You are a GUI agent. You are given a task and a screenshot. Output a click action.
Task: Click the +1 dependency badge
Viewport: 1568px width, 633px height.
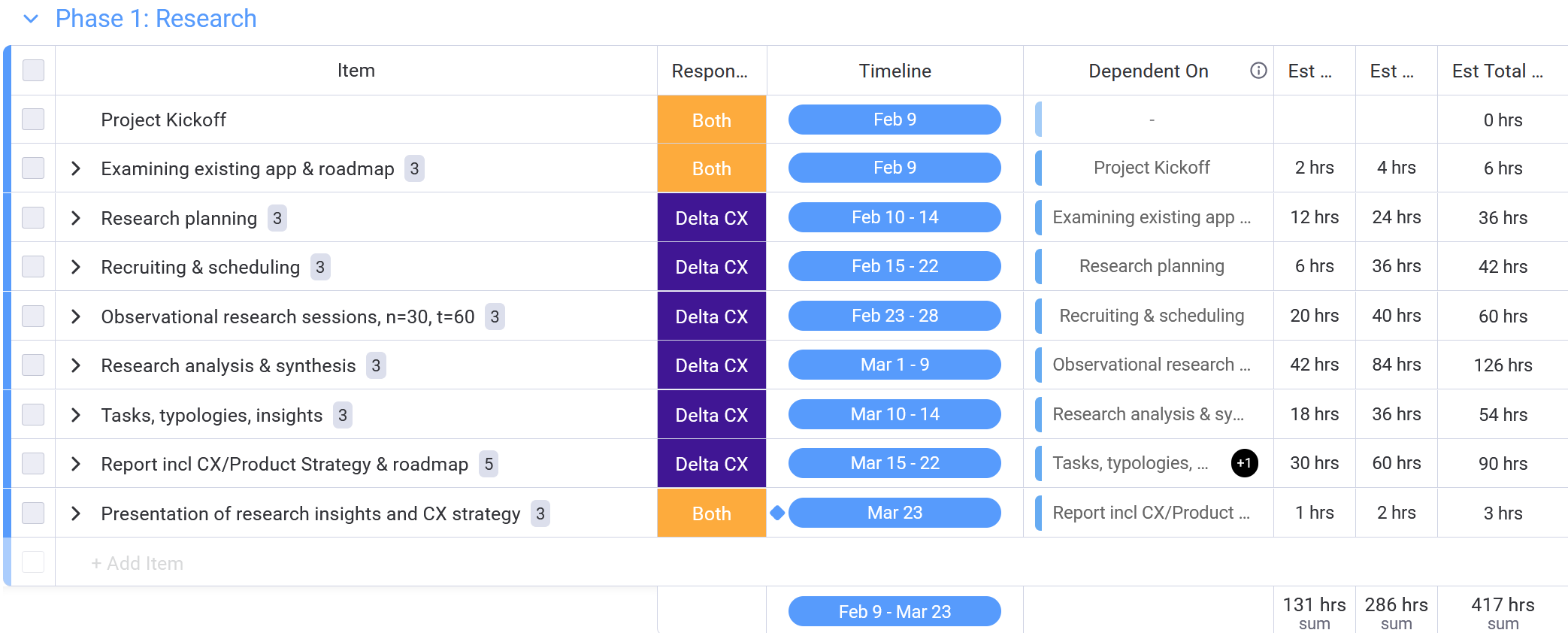coord(1244,463)
